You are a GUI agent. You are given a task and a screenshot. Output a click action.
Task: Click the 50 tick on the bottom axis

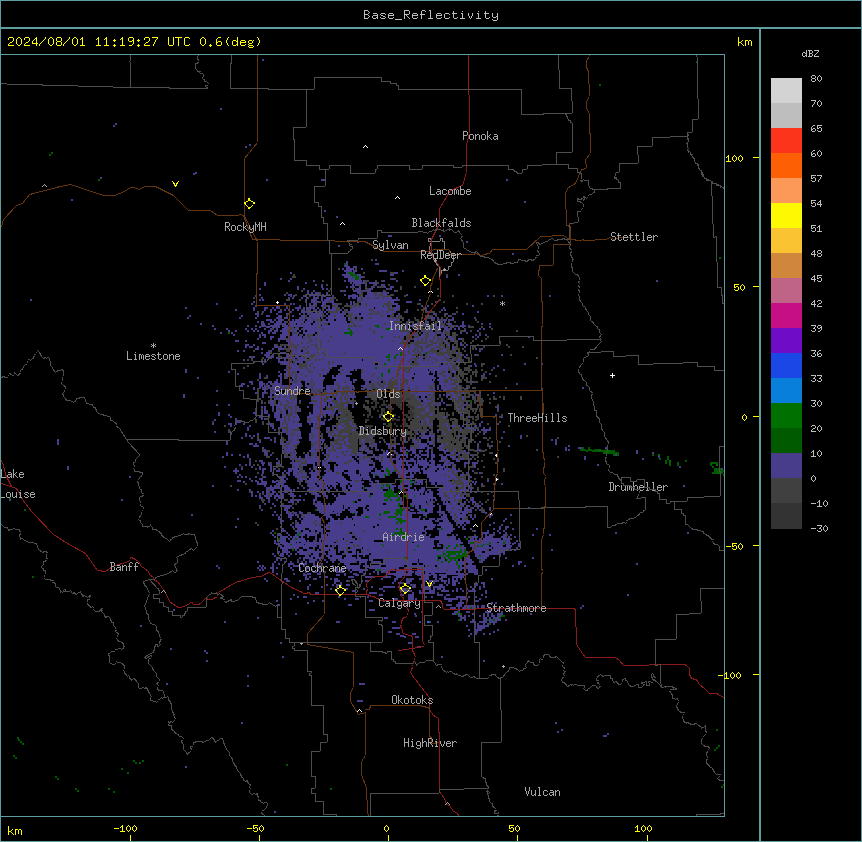[515, 828]
